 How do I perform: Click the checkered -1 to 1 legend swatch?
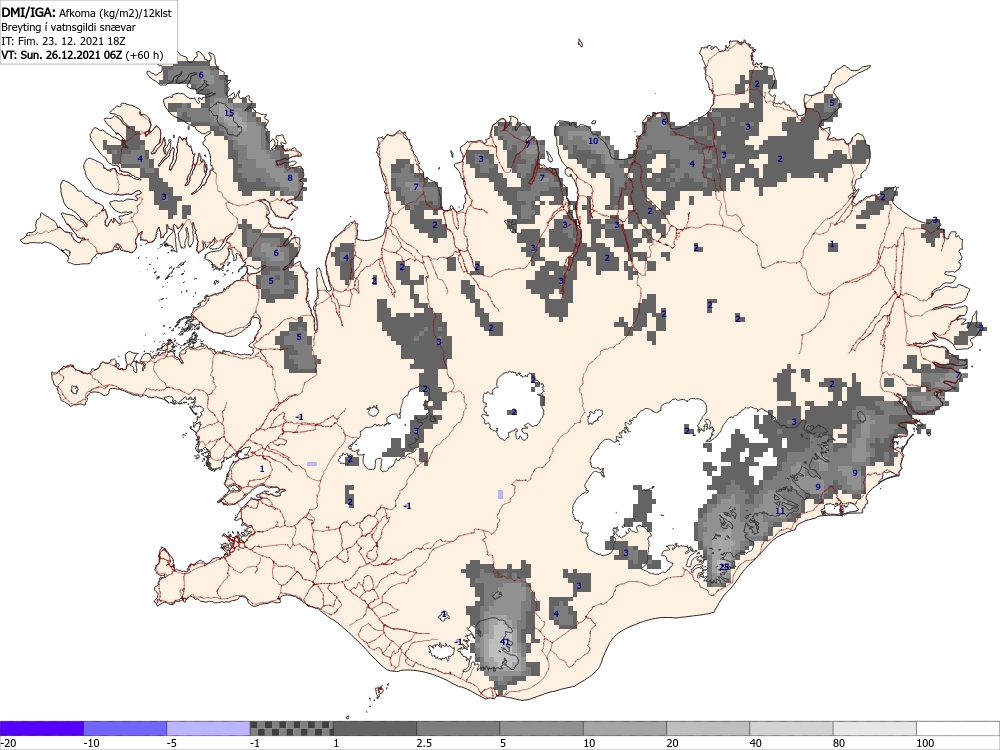[291, 728]
